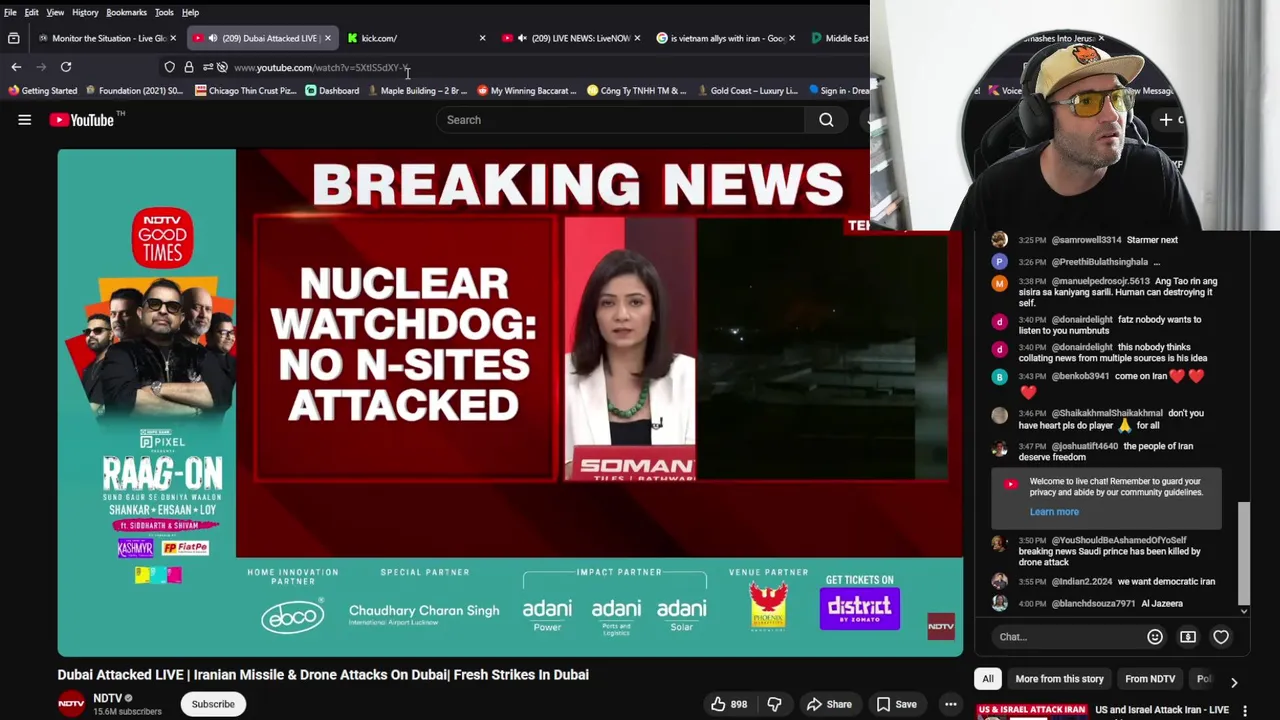Image resolution: width=1280 pixels, height=720 pixels.
Task: Open NDTV channel avatar below video
Action: (x=71, y=704)
